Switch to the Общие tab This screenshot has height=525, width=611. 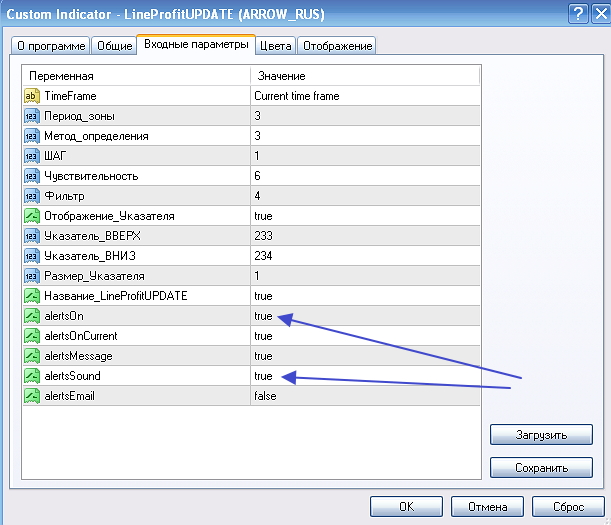click(x=115, y=46)
